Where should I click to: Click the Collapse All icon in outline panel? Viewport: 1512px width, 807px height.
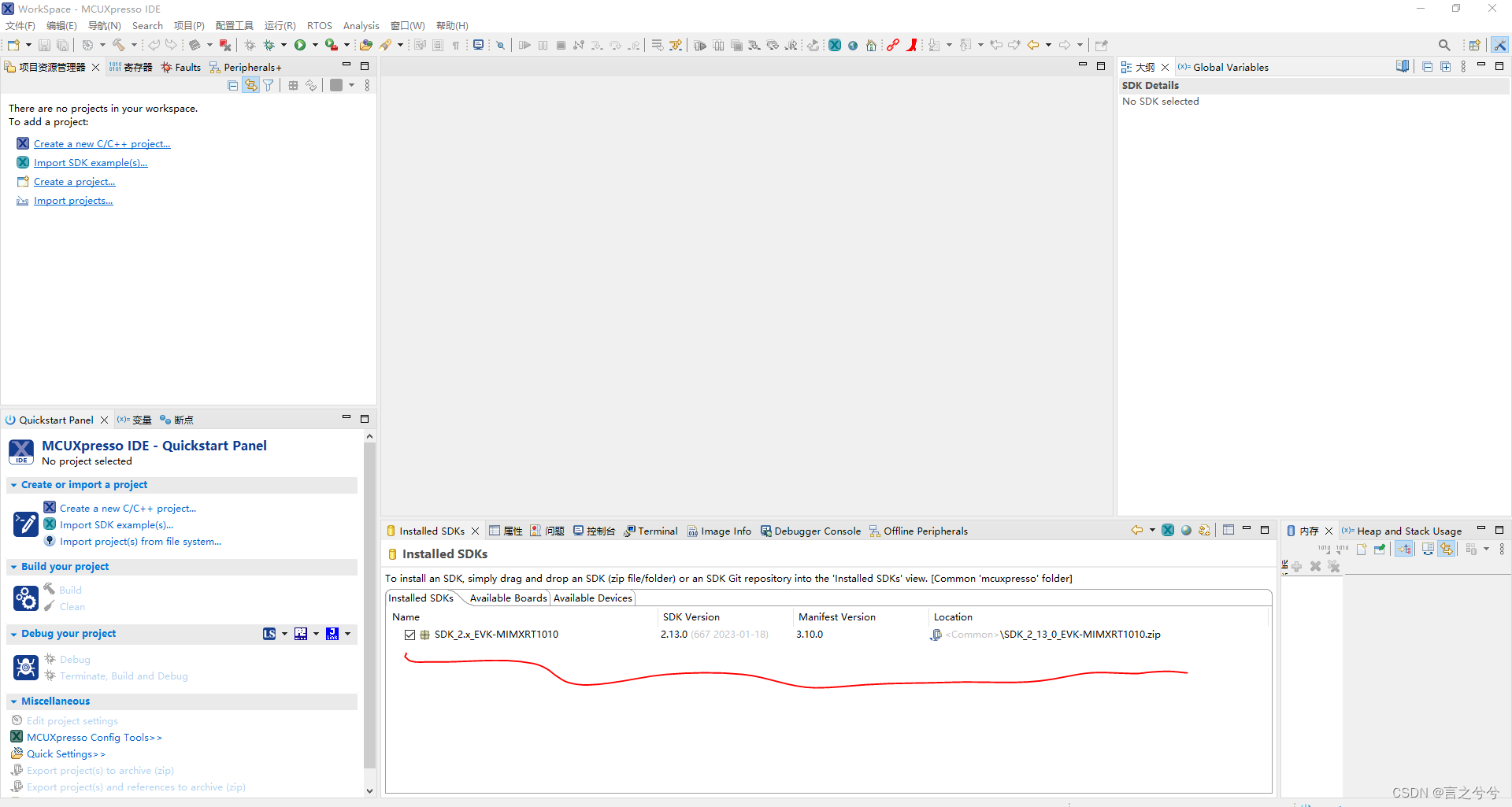pyautogui.click(x=1428, y=67)
